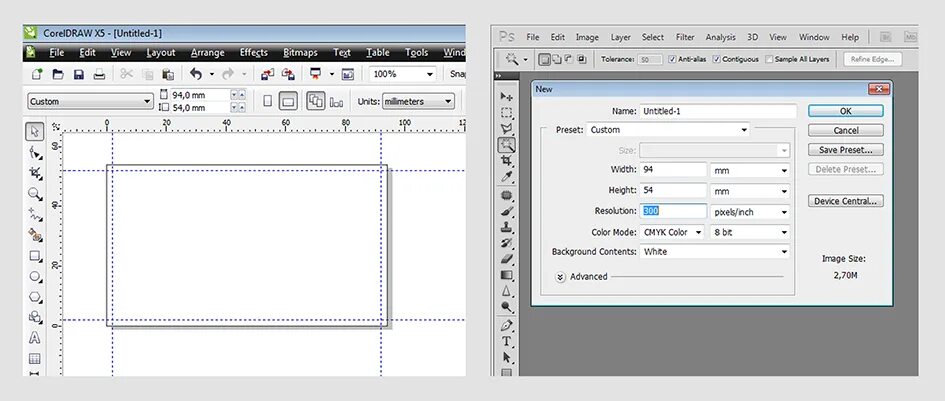Expand the Advanced section
The height and width of the screenshot is (401, 945).
point(560,277)
